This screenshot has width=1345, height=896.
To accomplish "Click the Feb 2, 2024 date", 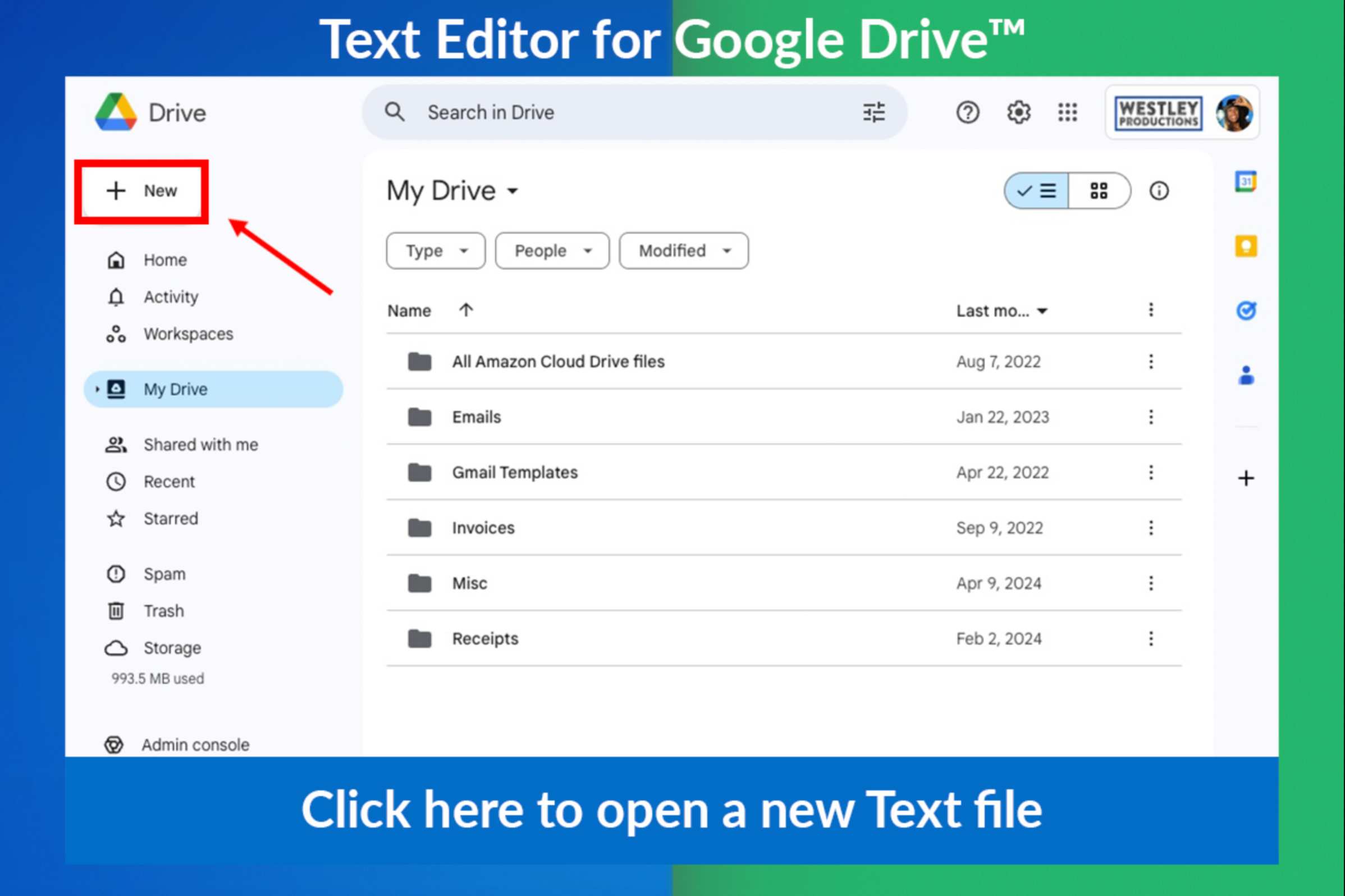I will pos(999,638).
